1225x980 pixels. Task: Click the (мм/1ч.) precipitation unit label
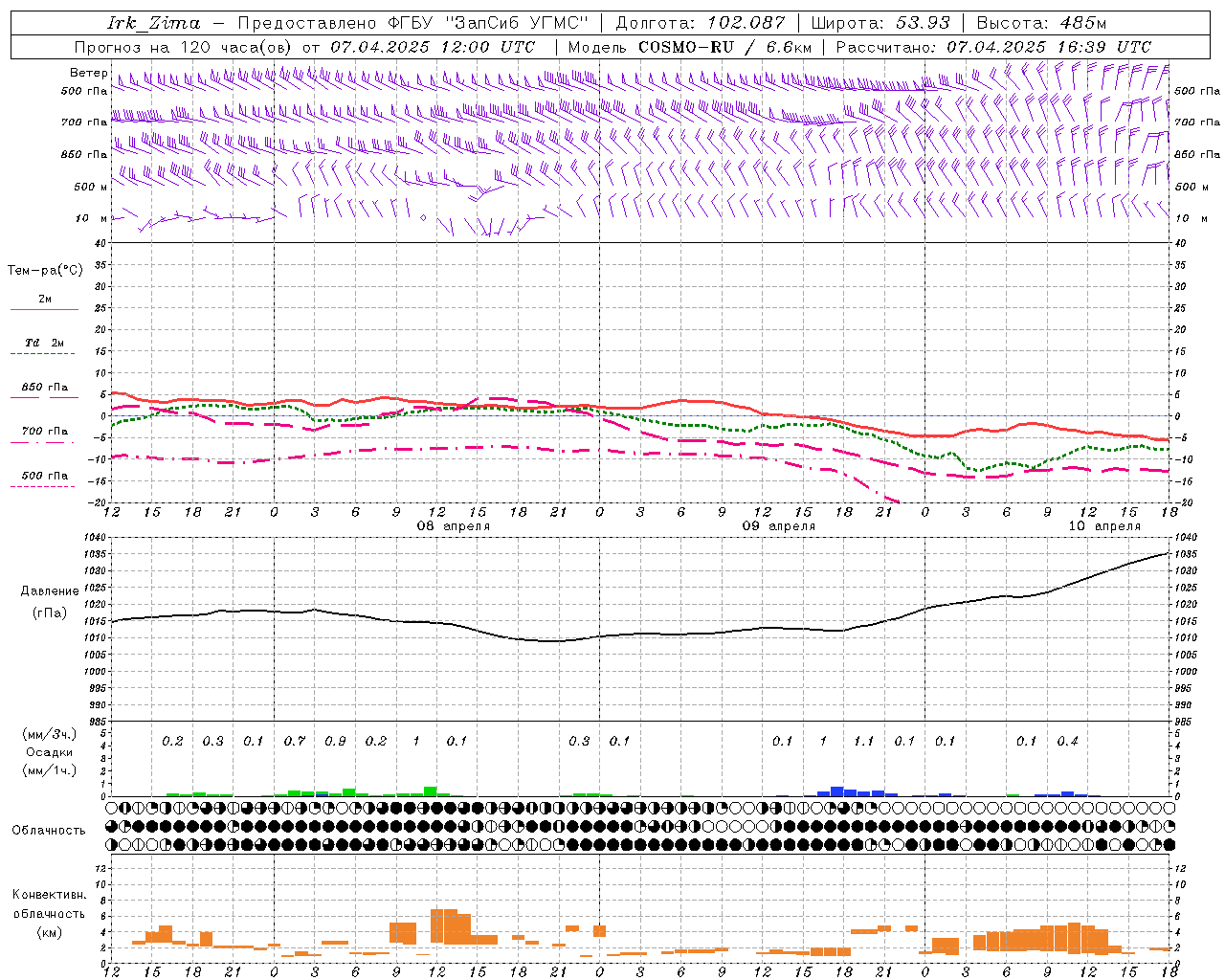50,770
